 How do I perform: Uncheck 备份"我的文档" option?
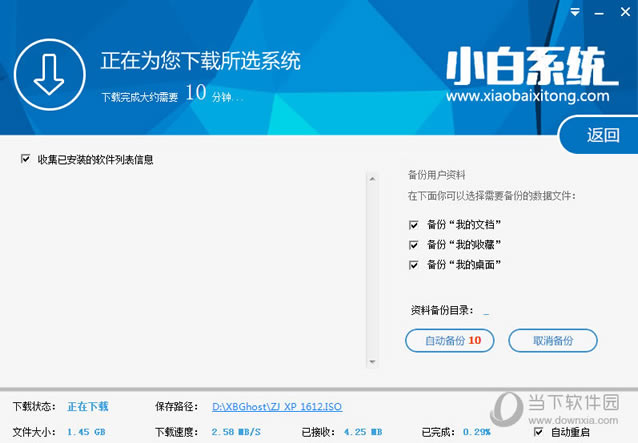coord(414,224)
